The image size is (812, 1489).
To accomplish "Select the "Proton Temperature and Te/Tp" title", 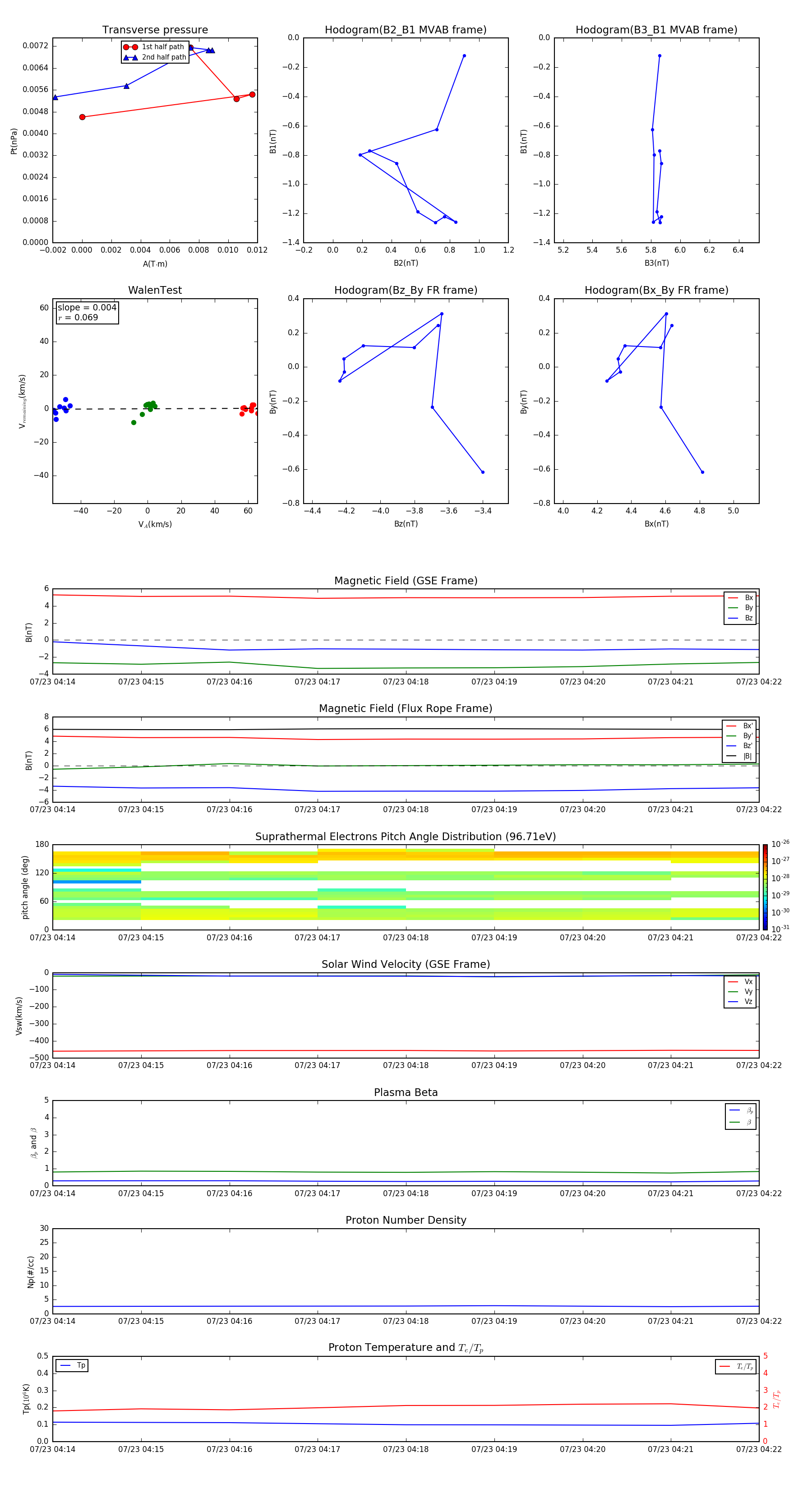I will [406, 1348].
